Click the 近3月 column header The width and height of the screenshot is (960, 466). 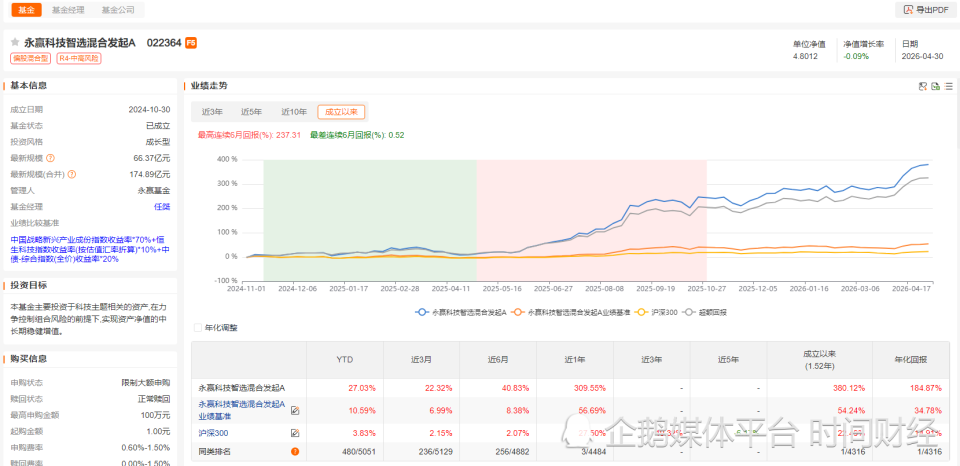pos(421,359)
